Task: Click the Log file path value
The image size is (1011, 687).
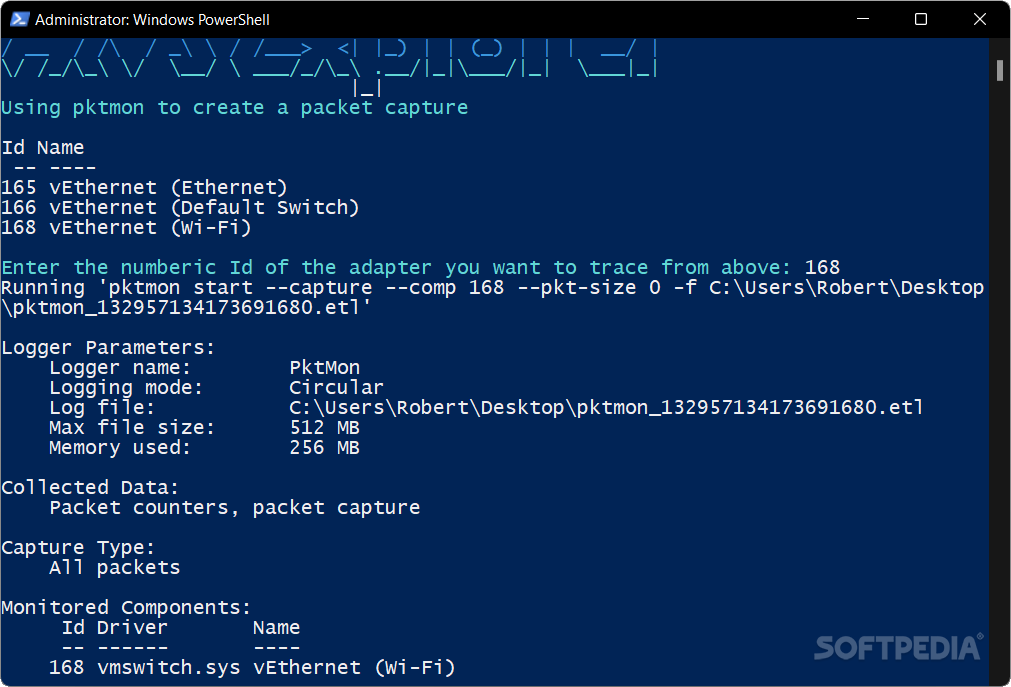Action: point(606,408)
